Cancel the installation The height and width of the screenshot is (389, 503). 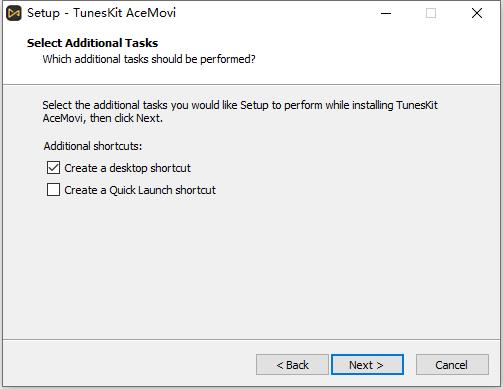coord(452,365)
